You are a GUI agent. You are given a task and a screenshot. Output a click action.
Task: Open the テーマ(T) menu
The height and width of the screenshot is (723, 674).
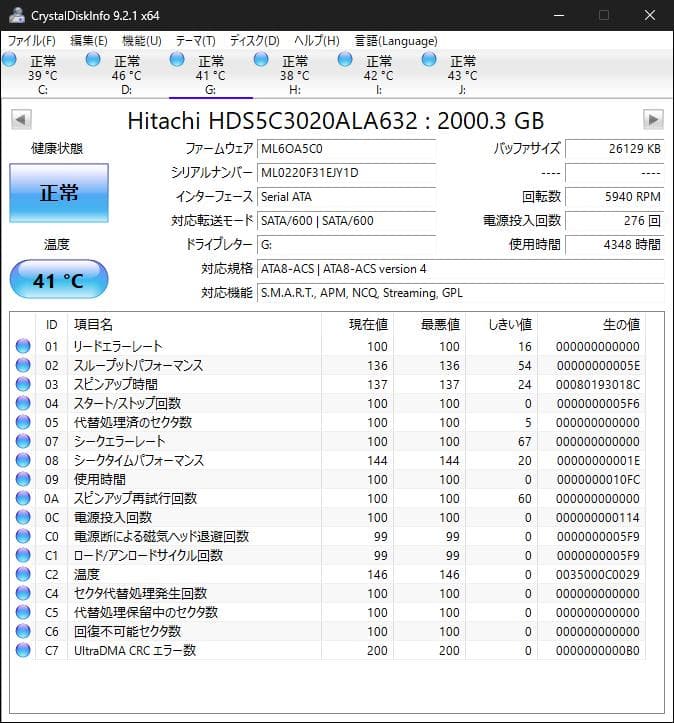195,41
